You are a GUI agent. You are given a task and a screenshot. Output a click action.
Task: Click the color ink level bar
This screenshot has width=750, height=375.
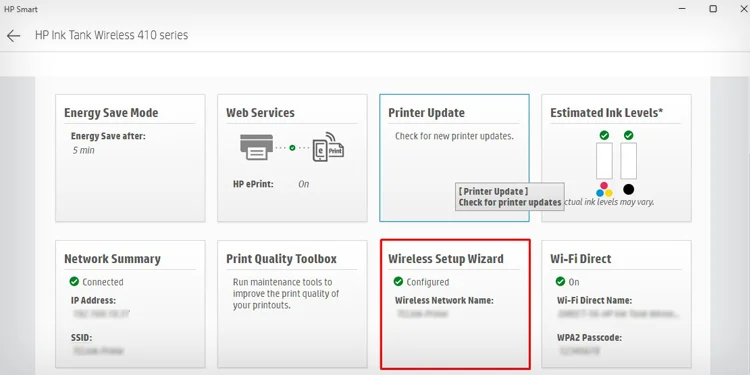(604, 161)
